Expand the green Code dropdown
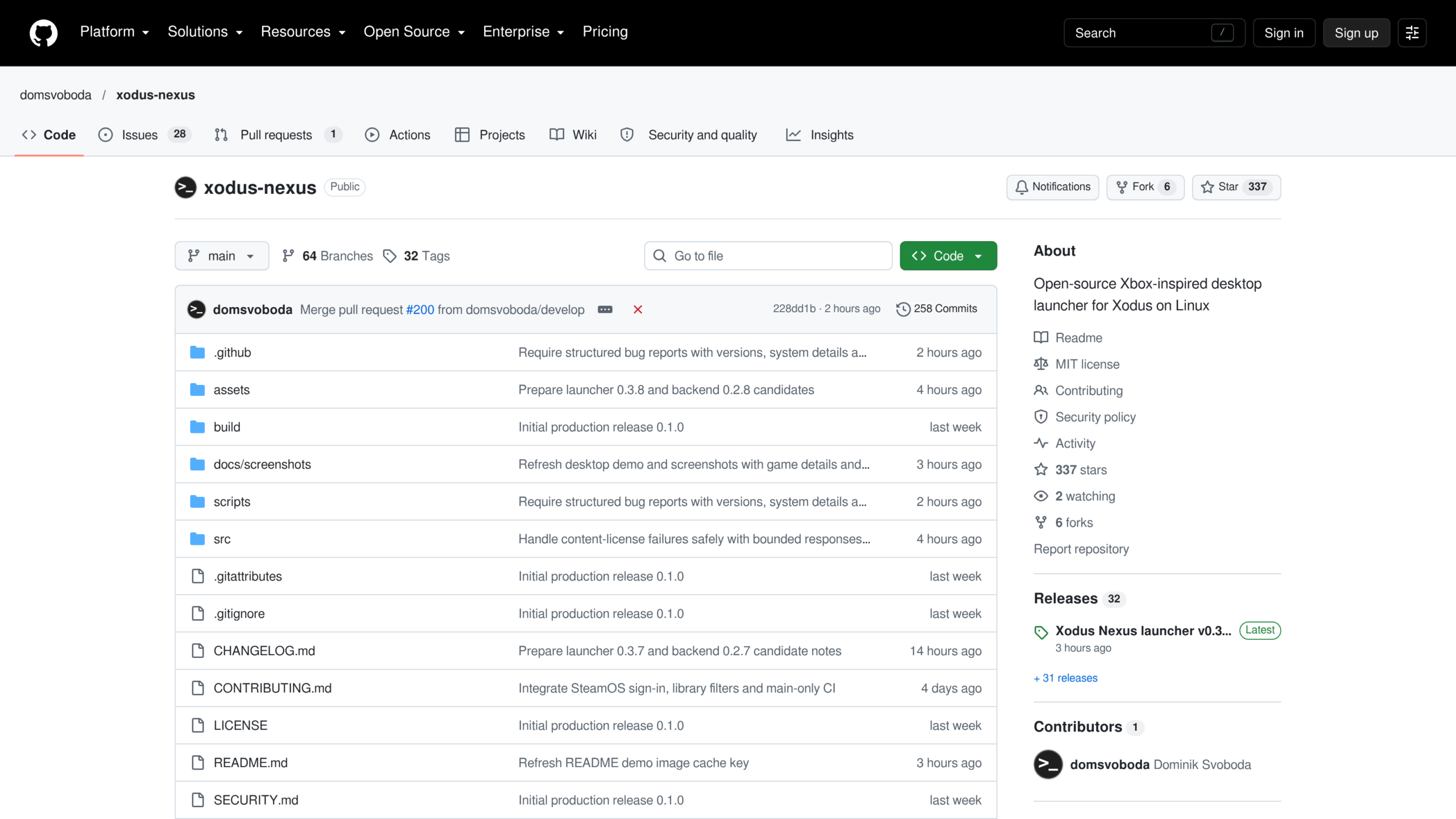 pyautogui.click(x=948, y=256)
